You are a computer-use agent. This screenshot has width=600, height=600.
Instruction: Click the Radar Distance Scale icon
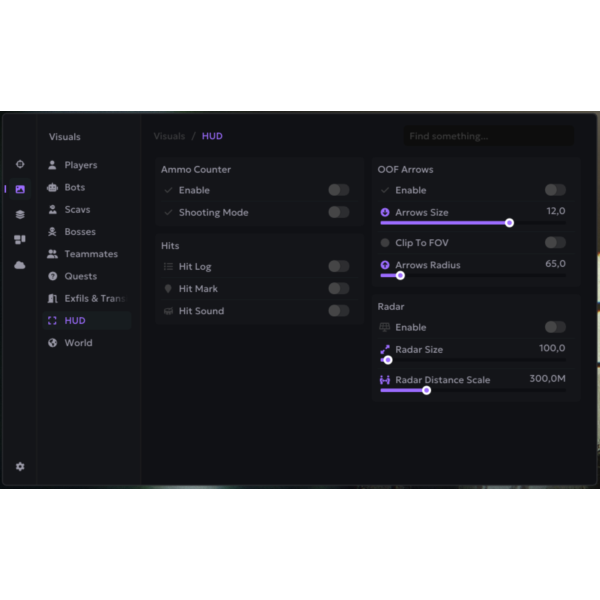tap(385, 380)
